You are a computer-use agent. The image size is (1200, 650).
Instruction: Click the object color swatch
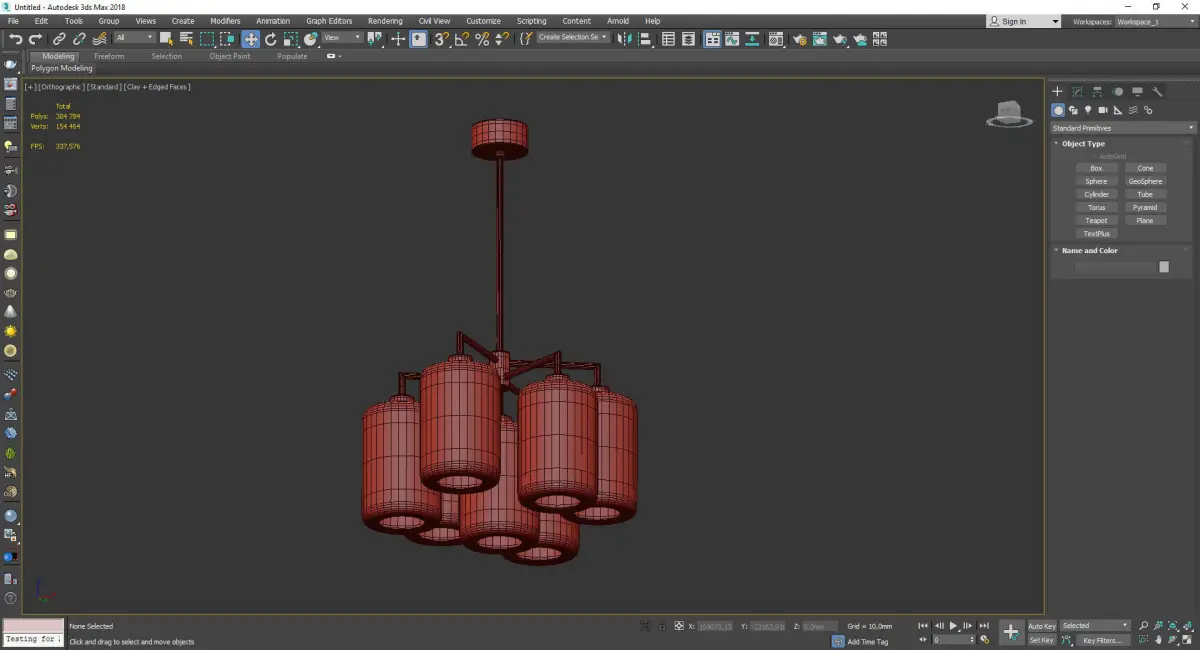[x=1164, y=267]
